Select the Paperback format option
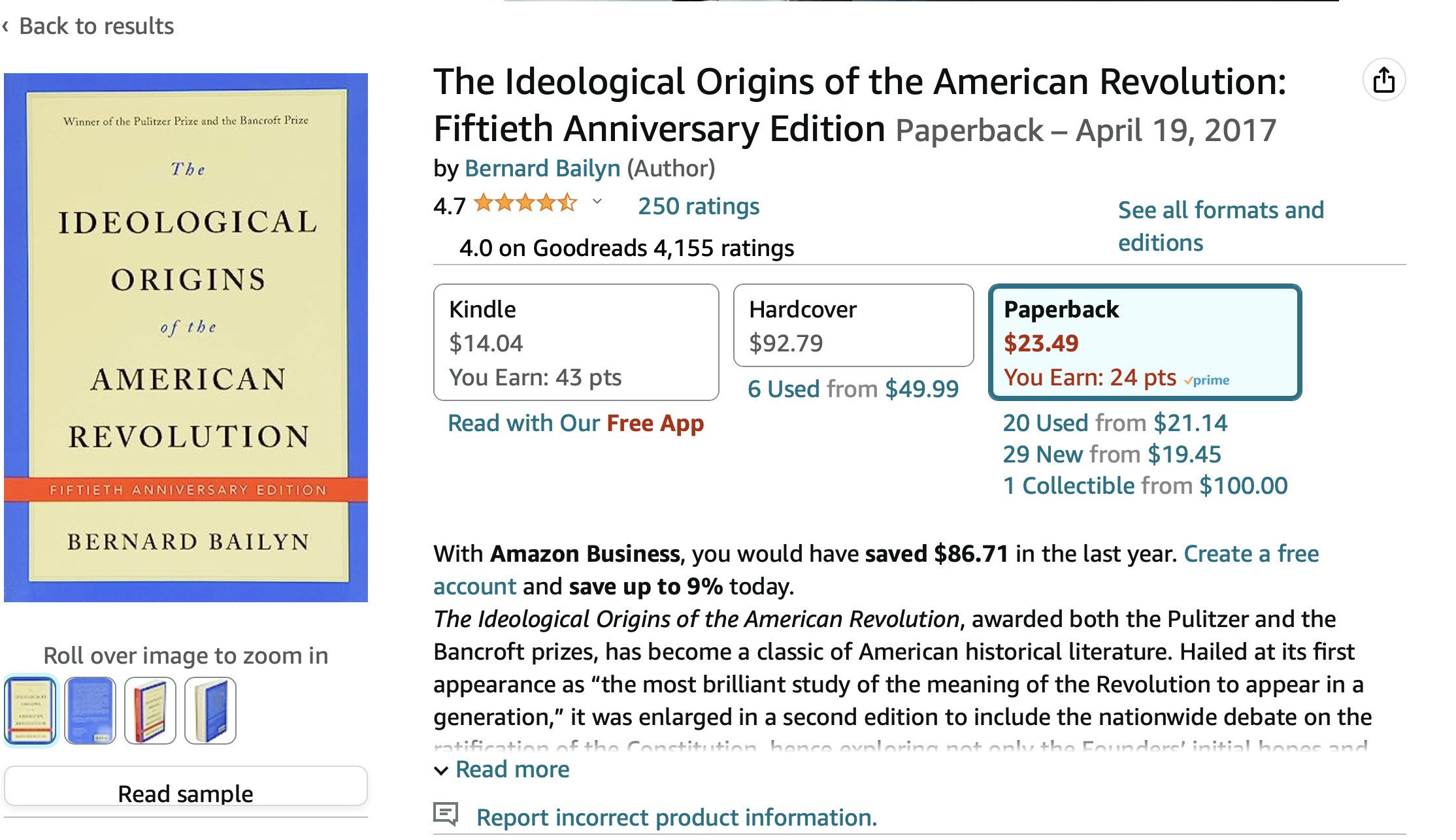 point(1144,342)
